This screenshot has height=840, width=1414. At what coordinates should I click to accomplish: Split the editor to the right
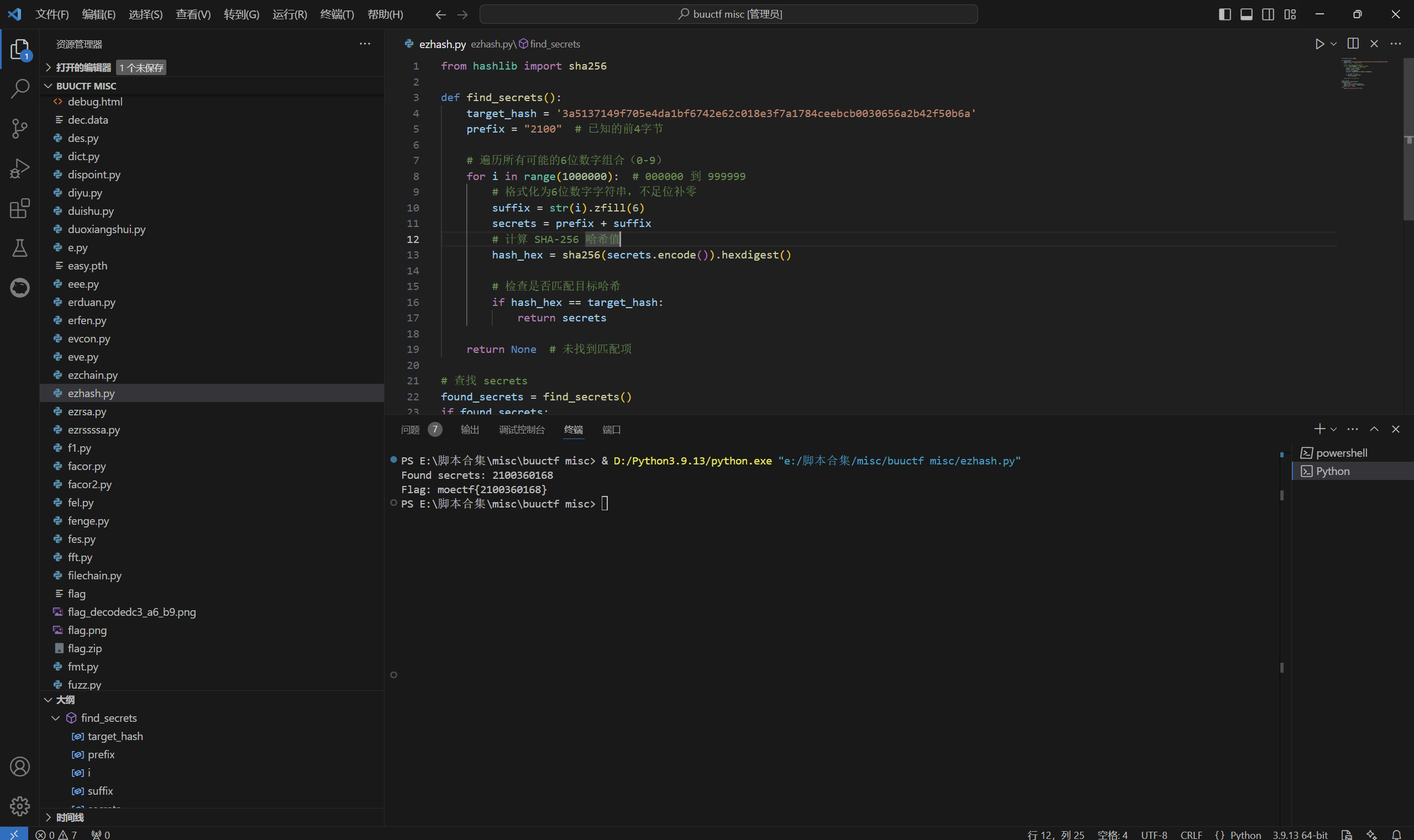1353,44
